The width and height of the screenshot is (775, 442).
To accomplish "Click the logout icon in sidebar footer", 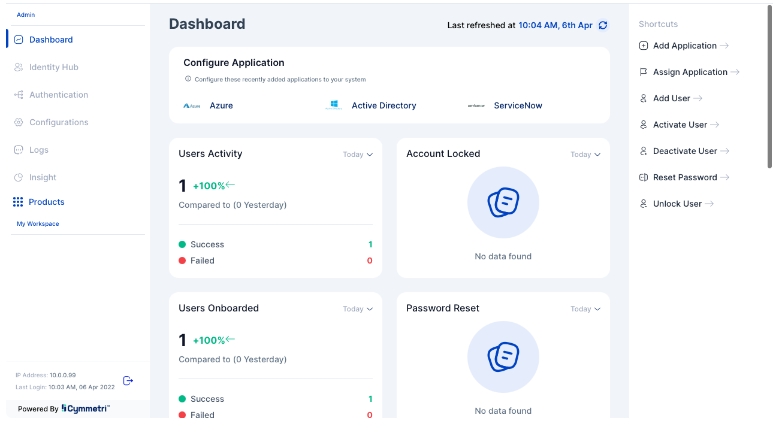I will coord(128,380).
